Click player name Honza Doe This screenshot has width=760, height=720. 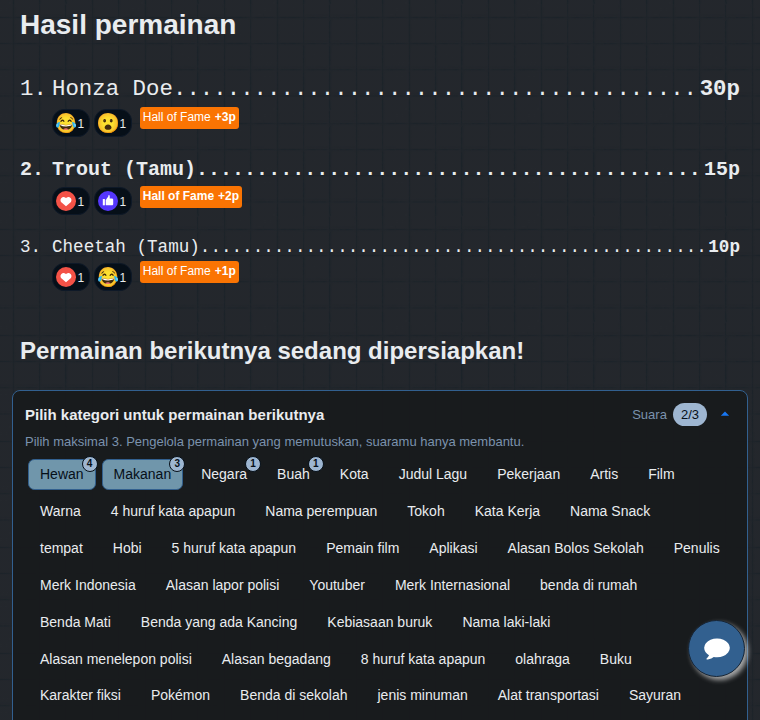(x=112, y=88)
